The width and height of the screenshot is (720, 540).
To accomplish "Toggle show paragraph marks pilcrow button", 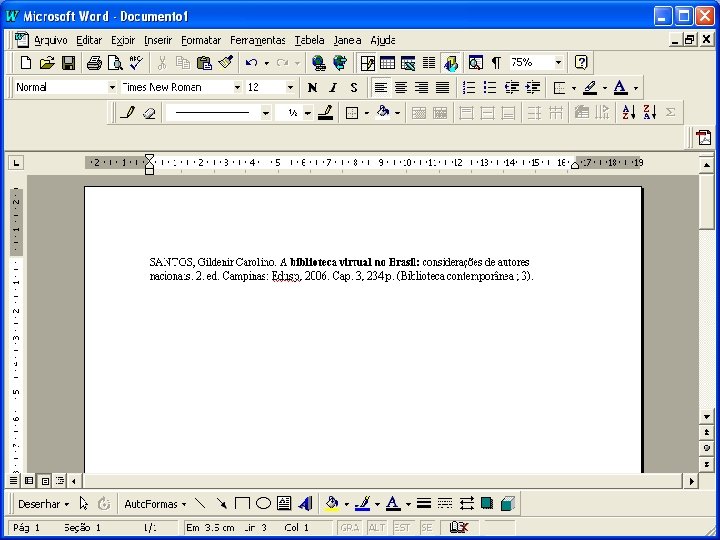I will [x=496, y=62].
